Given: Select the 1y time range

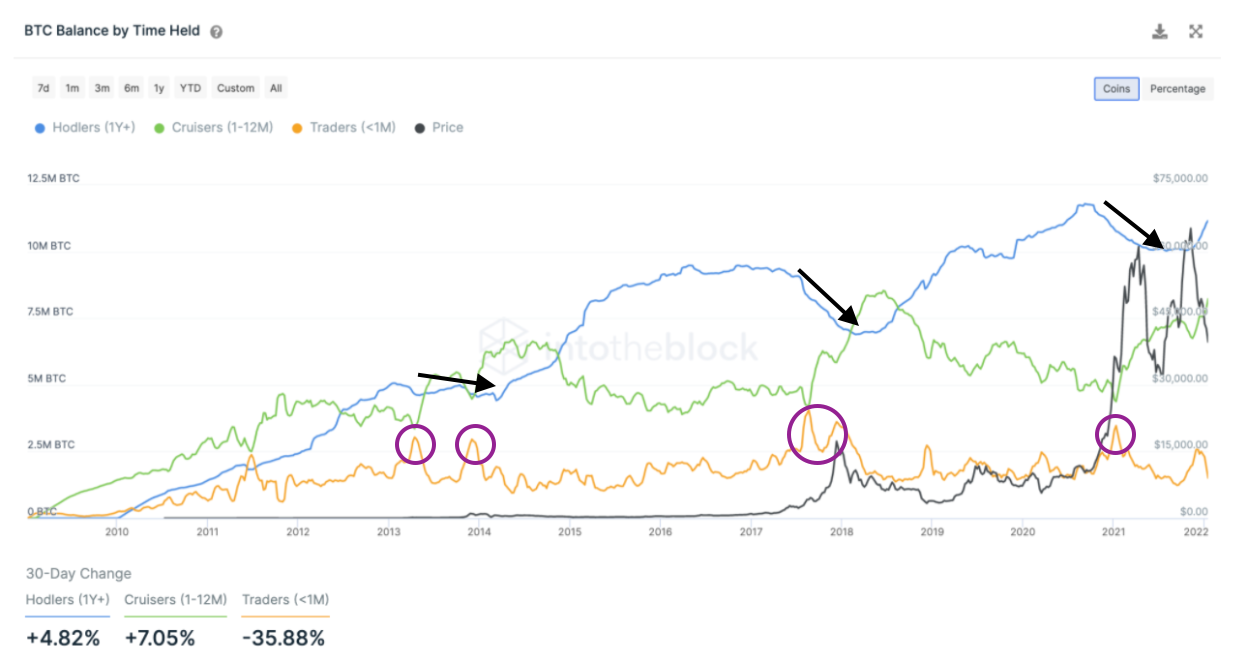Looking at the screenshot, I should click(x=158, y=88).
